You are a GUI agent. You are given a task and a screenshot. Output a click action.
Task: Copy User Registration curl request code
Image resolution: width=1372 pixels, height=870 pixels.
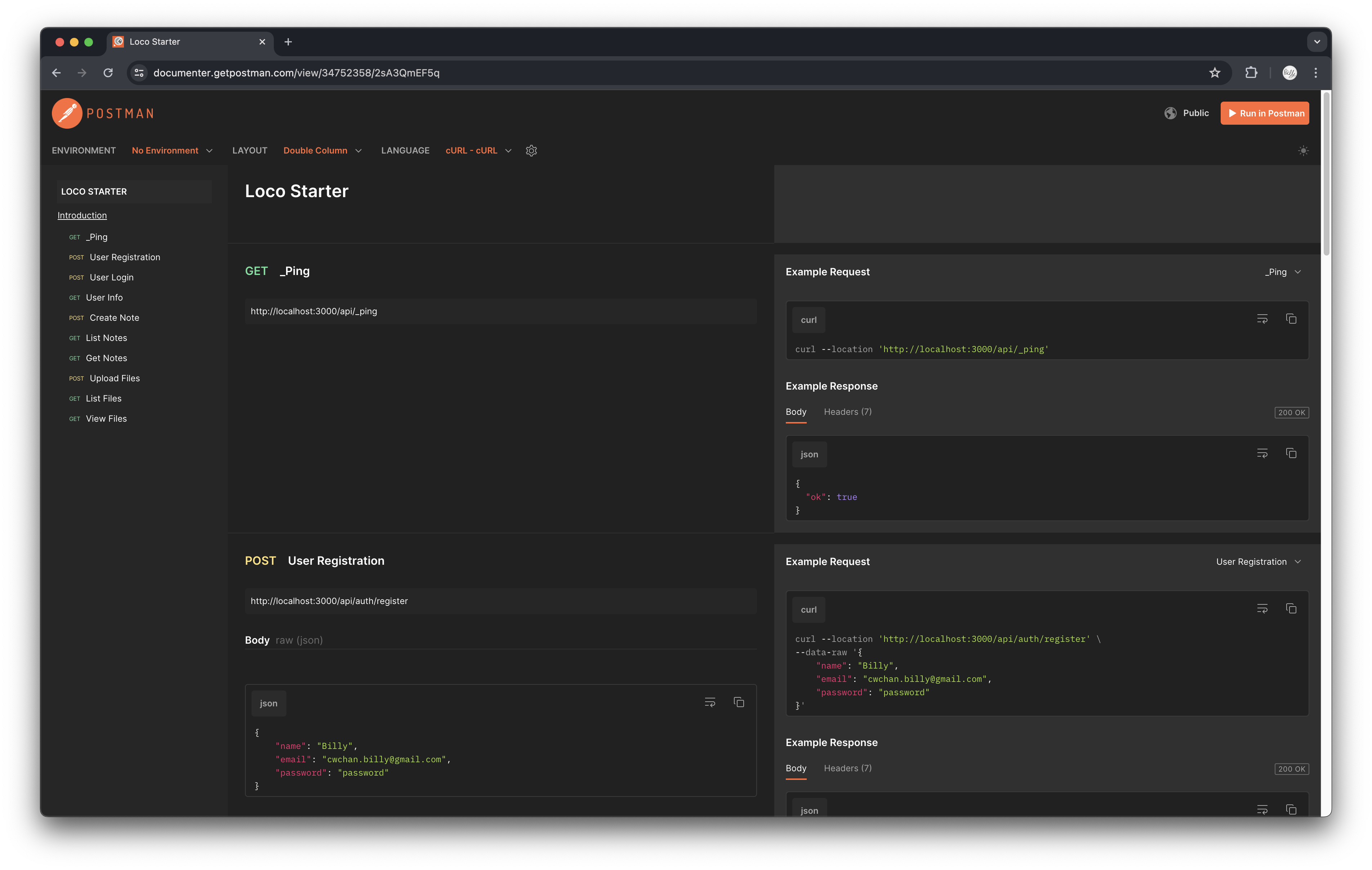(x=1291, y=608)
